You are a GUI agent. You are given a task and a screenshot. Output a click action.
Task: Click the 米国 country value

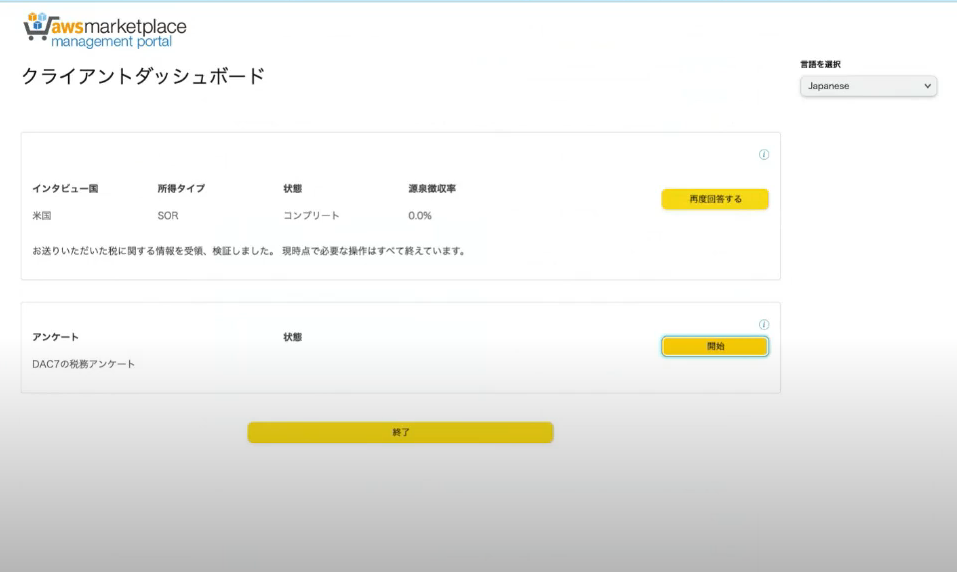(x=42, y=215)
